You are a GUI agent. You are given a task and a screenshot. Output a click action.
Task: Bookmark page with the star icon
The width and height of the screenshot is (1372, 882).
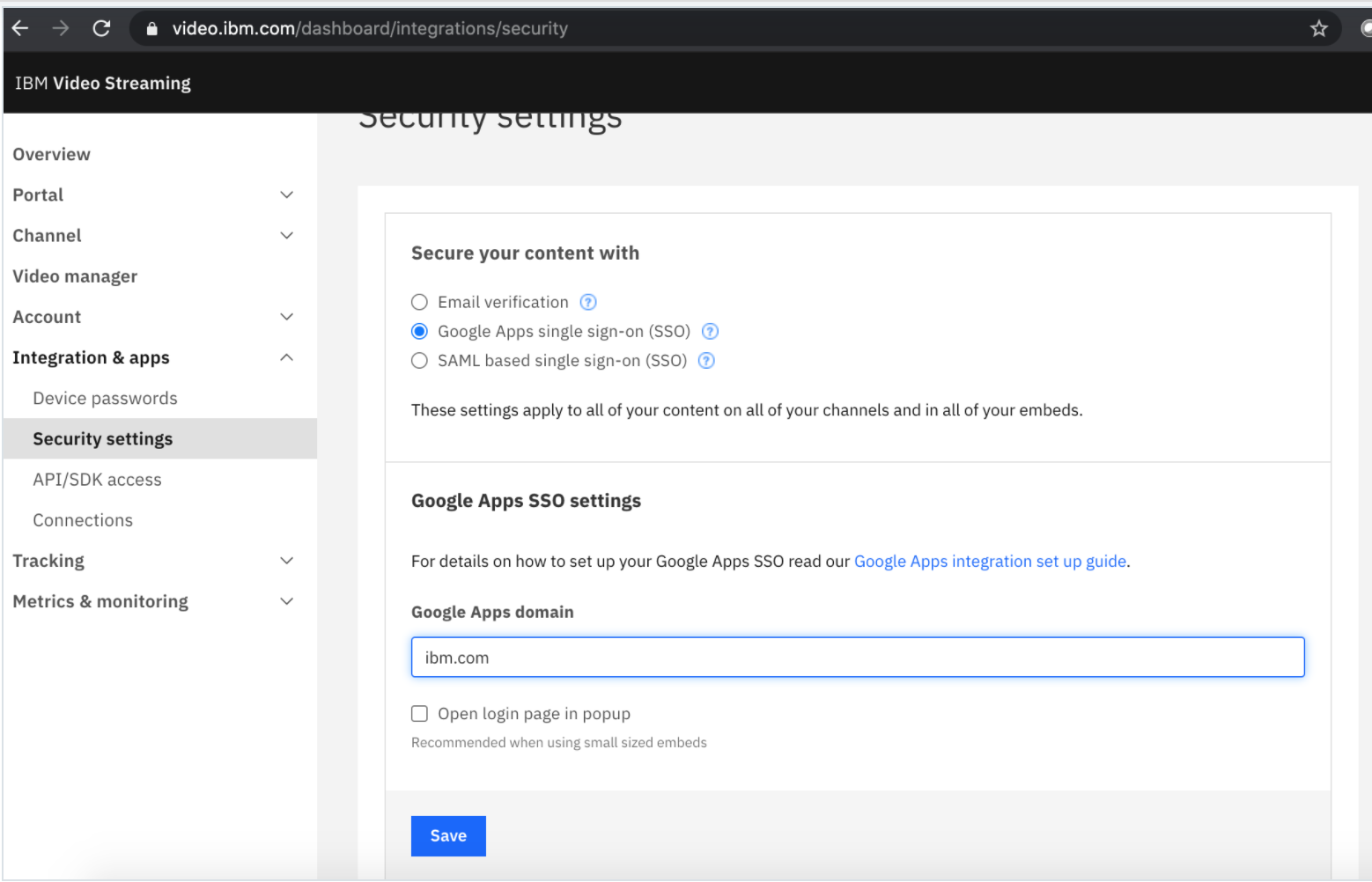coord(1318,28)
